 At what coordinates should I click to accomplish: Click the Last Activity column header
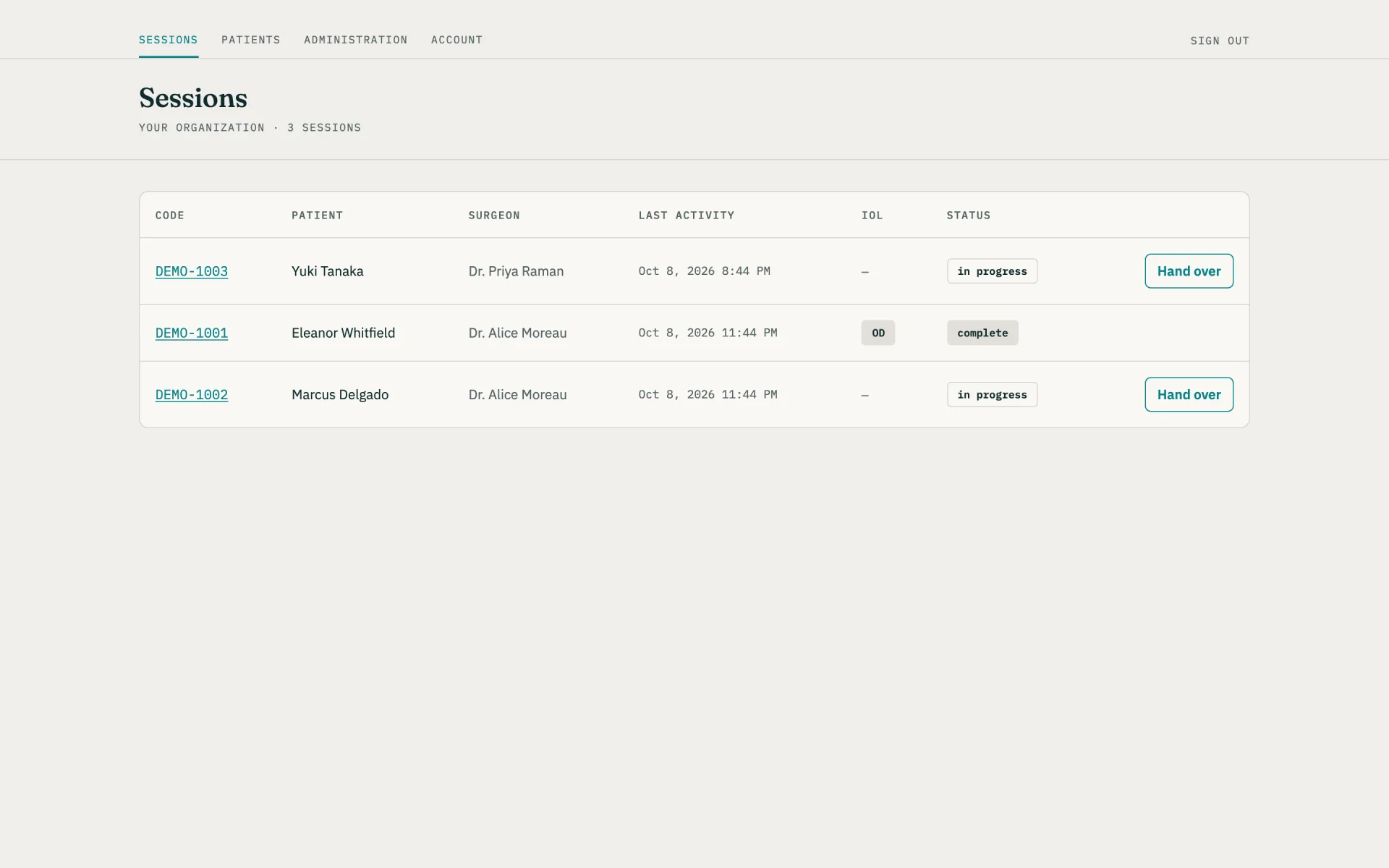click(686, 216)
